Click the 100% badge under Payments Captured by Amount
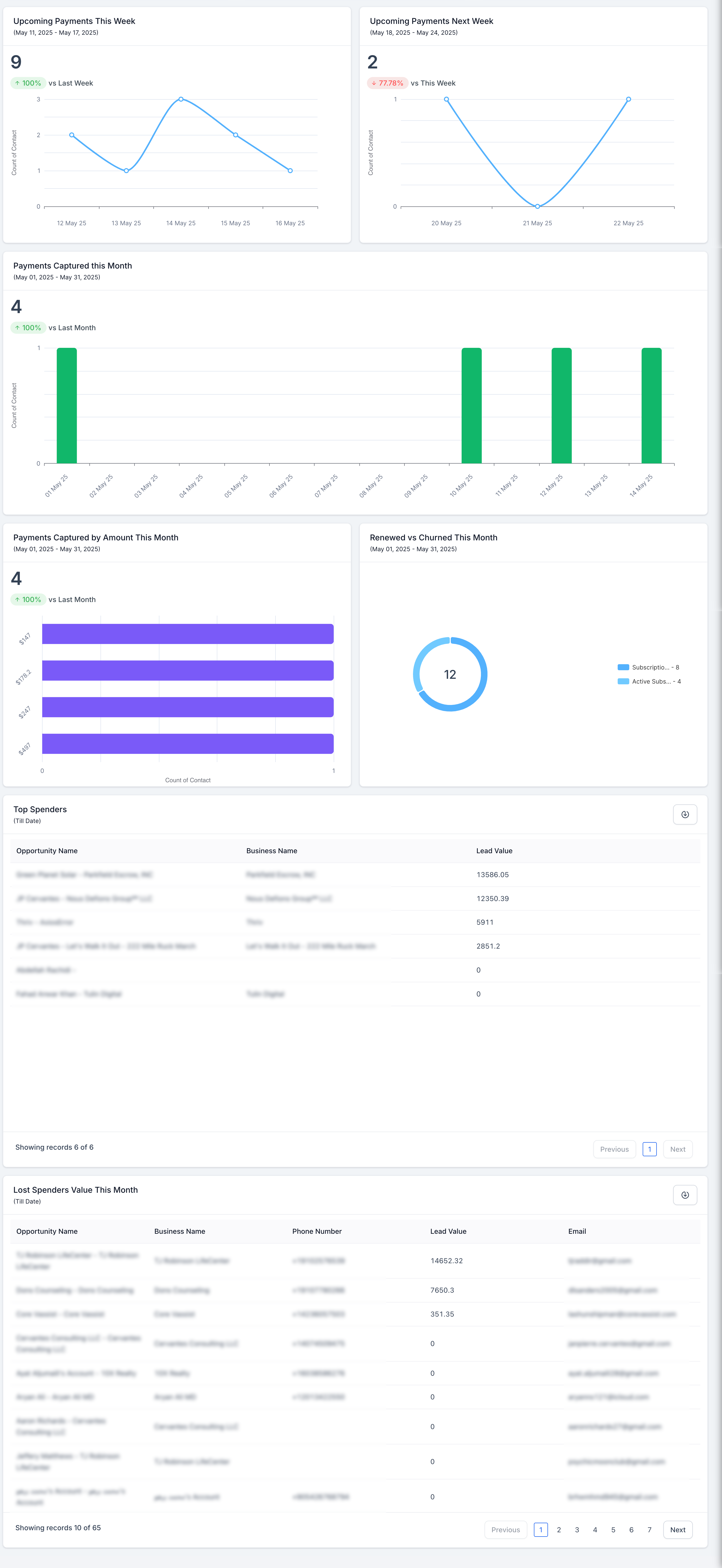 [x=28, y=600]
